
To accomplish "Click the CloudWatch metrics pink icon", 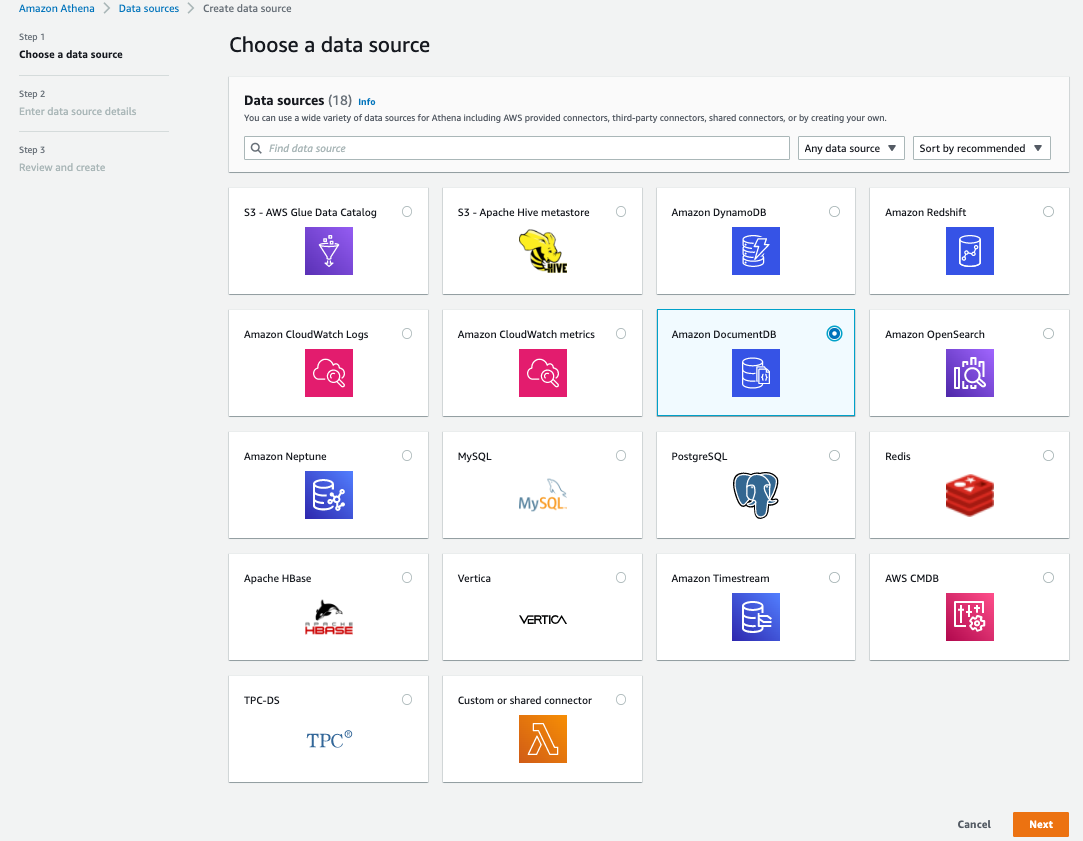I will click(543, 373).
